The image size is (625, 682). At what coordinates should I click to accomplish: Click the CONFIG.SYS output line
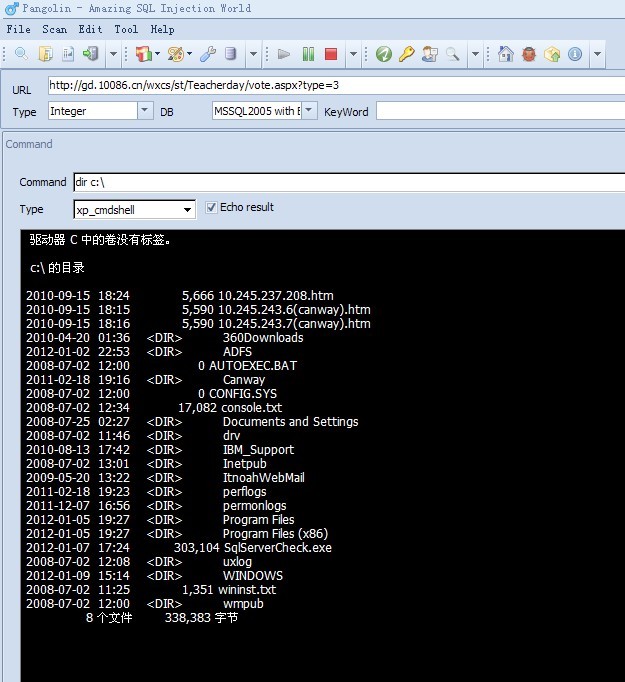click(151, 394)
